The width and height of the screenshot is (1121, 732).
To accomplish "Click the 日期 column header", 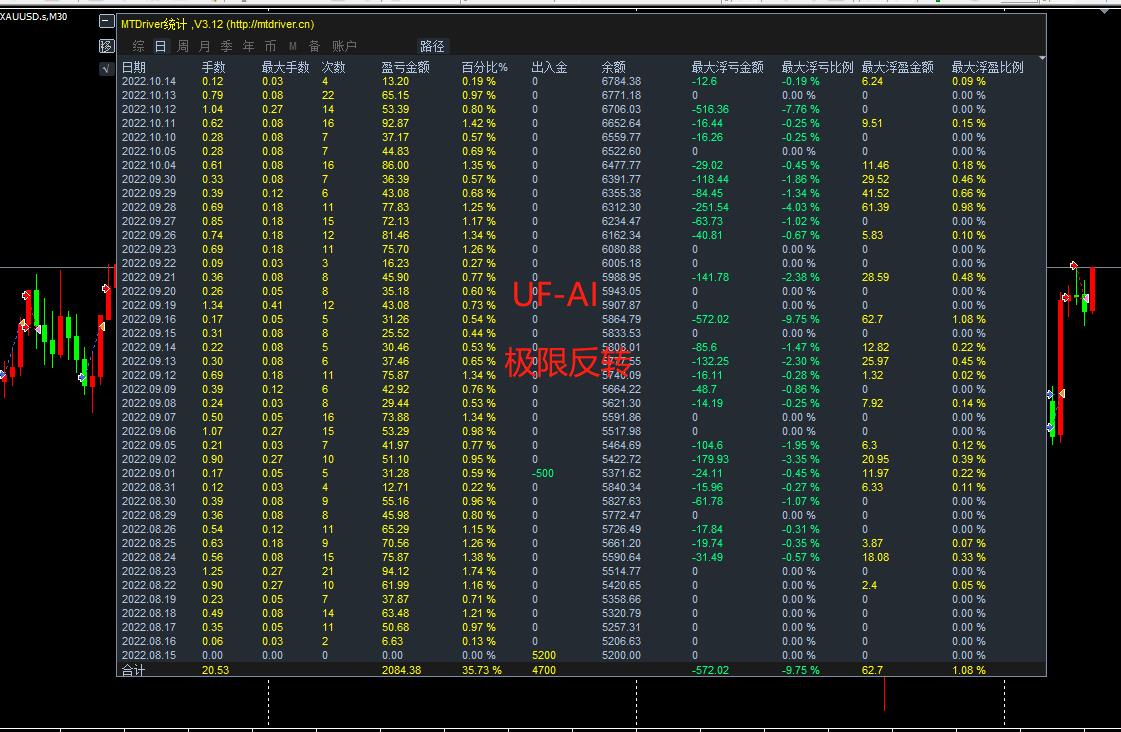I will (134, 67).
